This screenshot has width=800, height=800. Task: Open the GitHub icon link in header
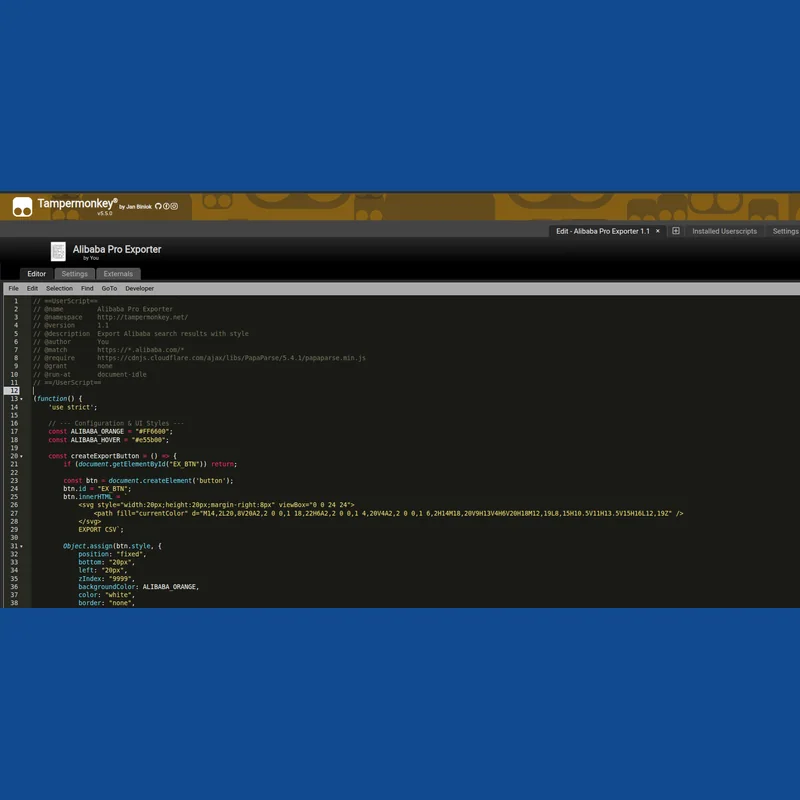[158, 207]
